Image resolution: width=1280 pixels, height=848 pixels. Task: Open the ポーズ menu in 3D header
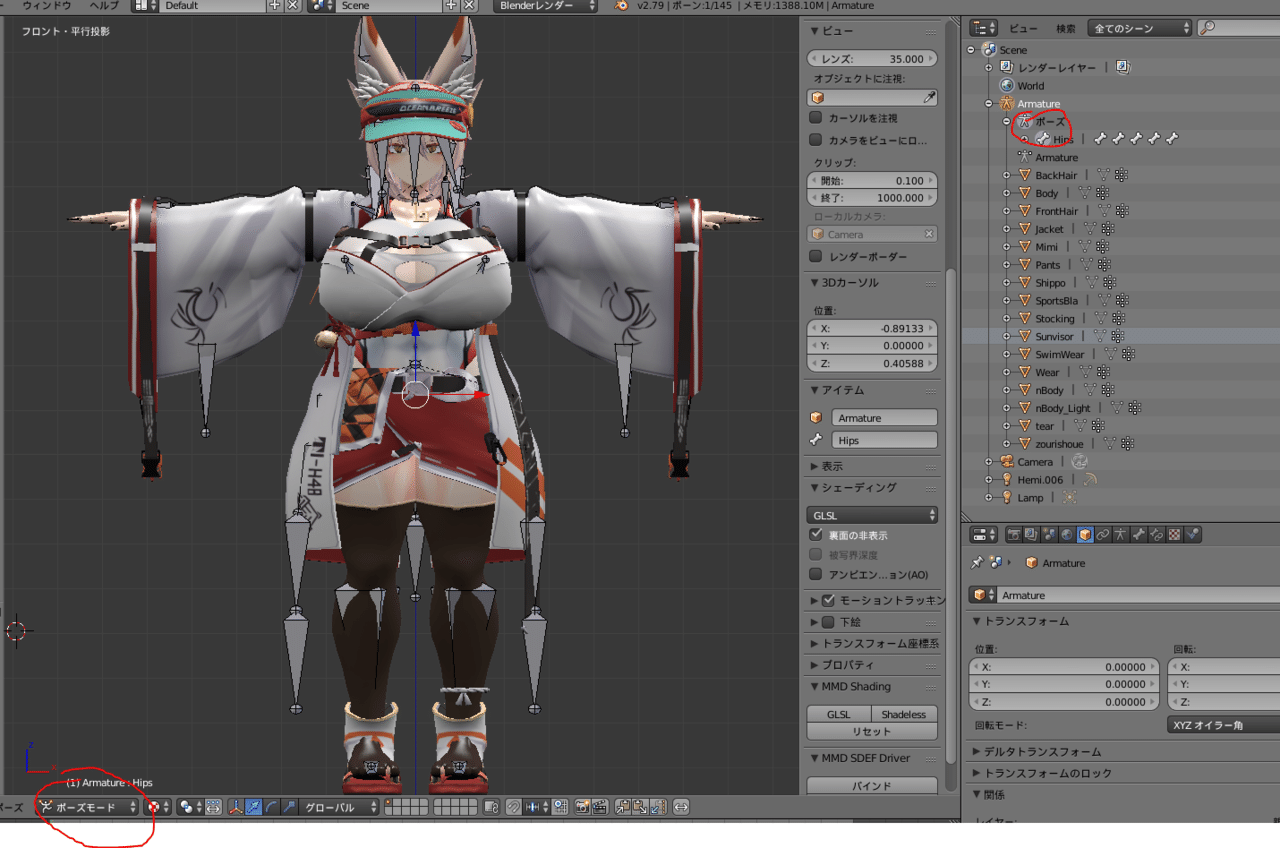pyautogui.click(x=12, y=807)
